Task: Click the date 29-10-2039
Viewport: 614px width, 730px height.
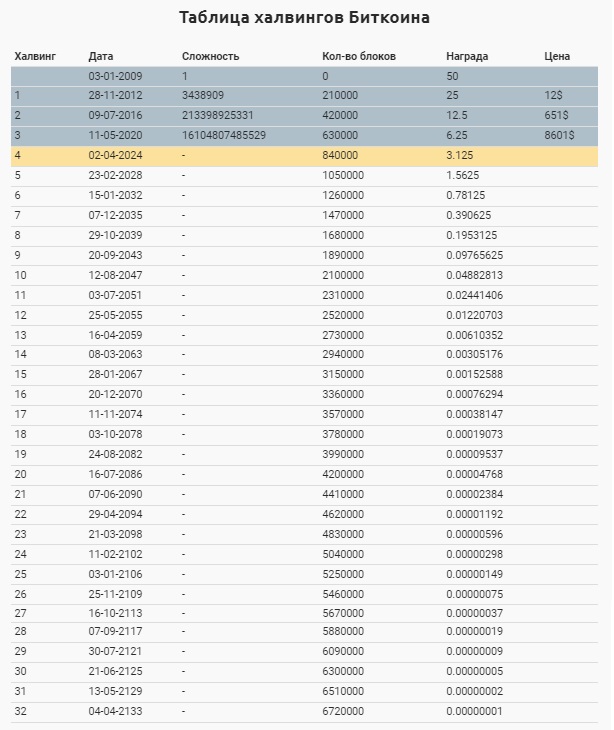Action: coord(115,235)
